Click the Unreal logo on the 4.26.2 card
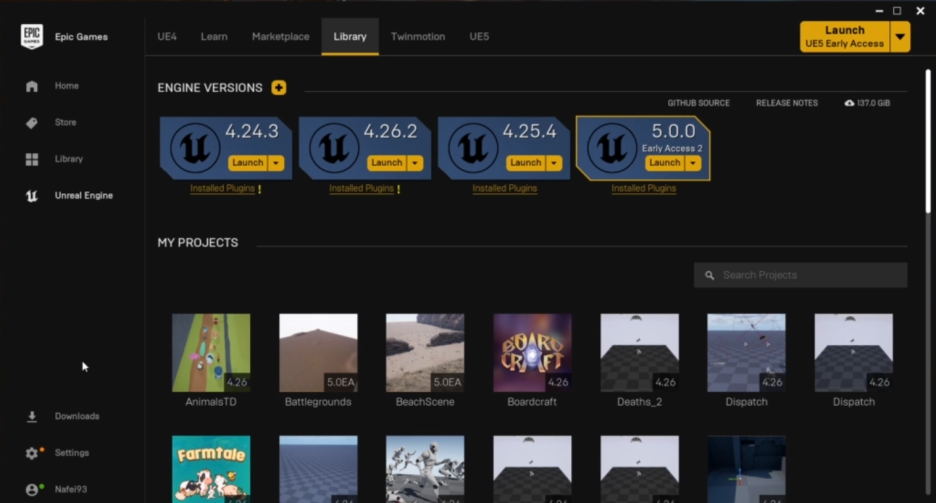 click(334, 147)
